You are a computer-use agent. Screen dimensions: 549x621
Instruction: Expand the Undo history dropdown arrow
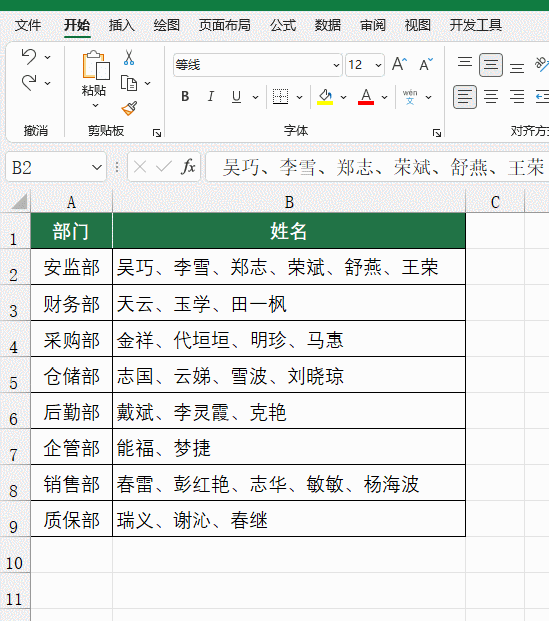[48, 57]
